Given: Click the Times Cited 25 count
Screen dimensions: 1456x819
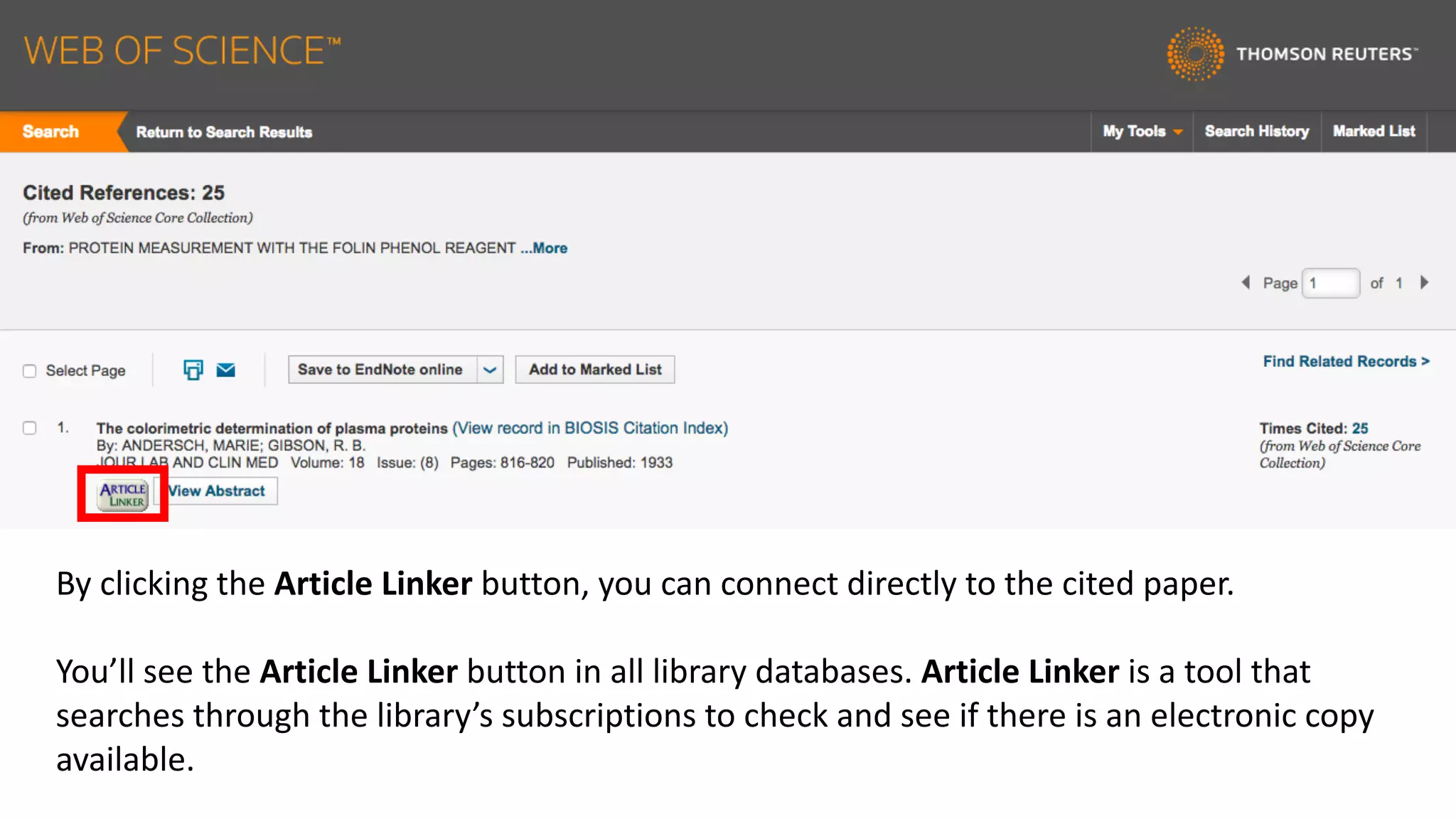Looking at the screenshot, I should pyautogui.click(x=1359, y=428).
